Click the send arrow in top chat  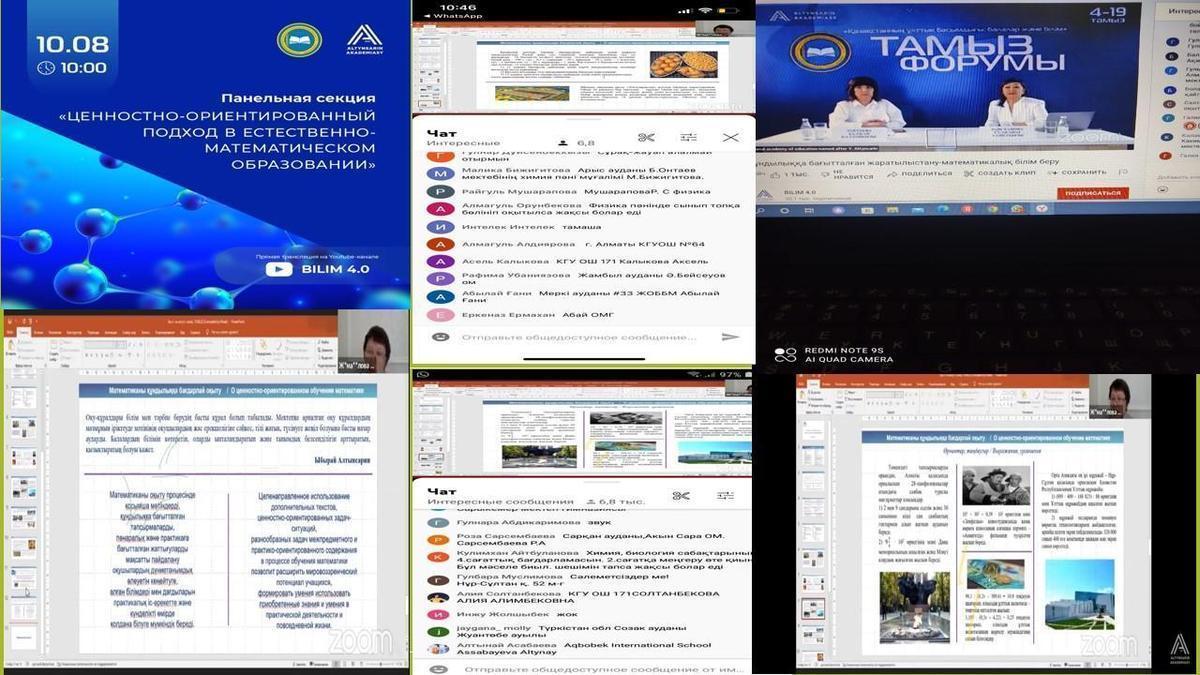730,337
